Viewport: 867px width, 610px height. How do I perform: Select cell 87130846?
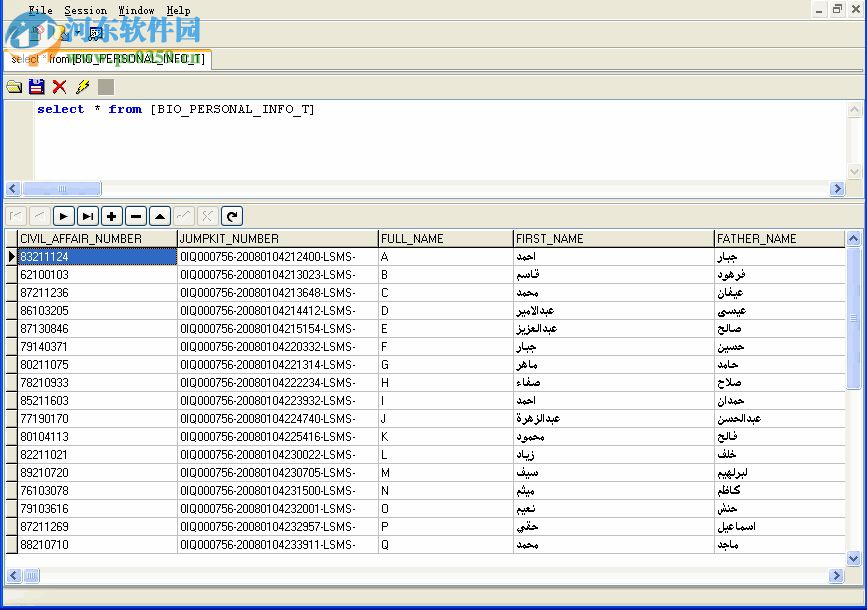(x=97, y=329)
